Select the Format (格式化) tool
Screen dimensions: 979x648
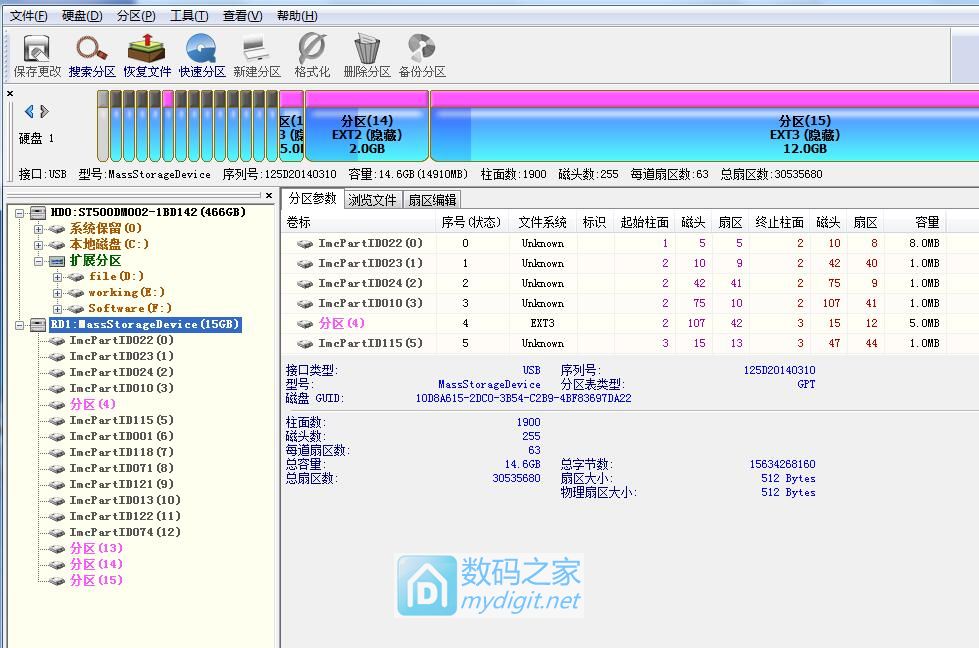(x=312, y=56)
